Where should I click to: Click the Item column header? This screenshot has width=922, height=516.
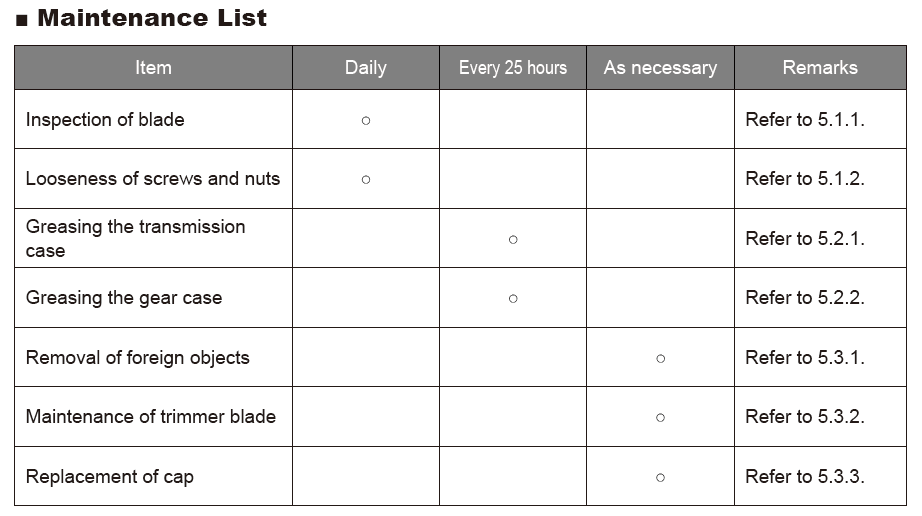pyautogui.click(x=153, y=68)
